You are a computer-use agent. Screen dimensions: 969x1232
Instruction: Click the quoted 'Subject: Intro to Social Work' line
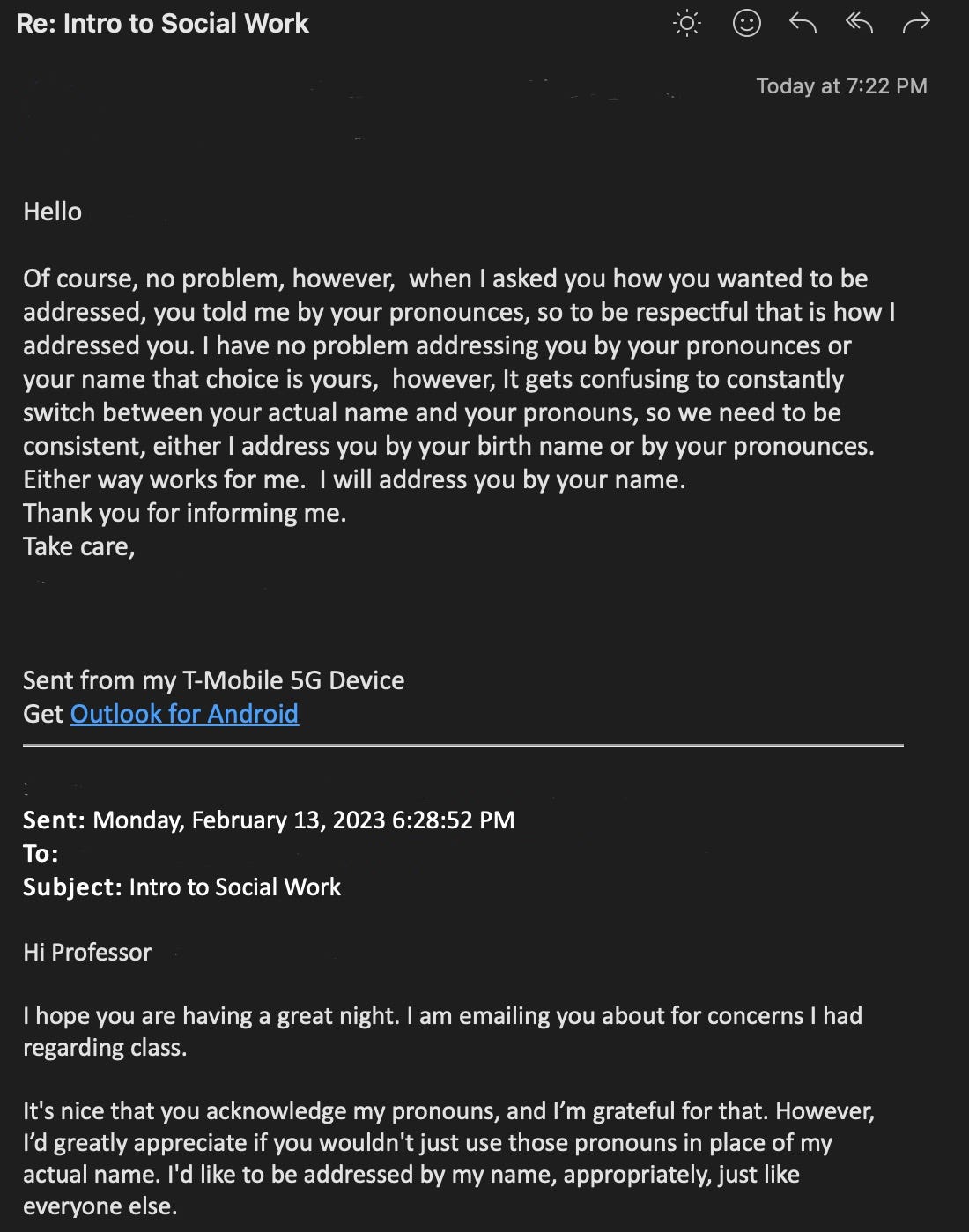(181, 887)
